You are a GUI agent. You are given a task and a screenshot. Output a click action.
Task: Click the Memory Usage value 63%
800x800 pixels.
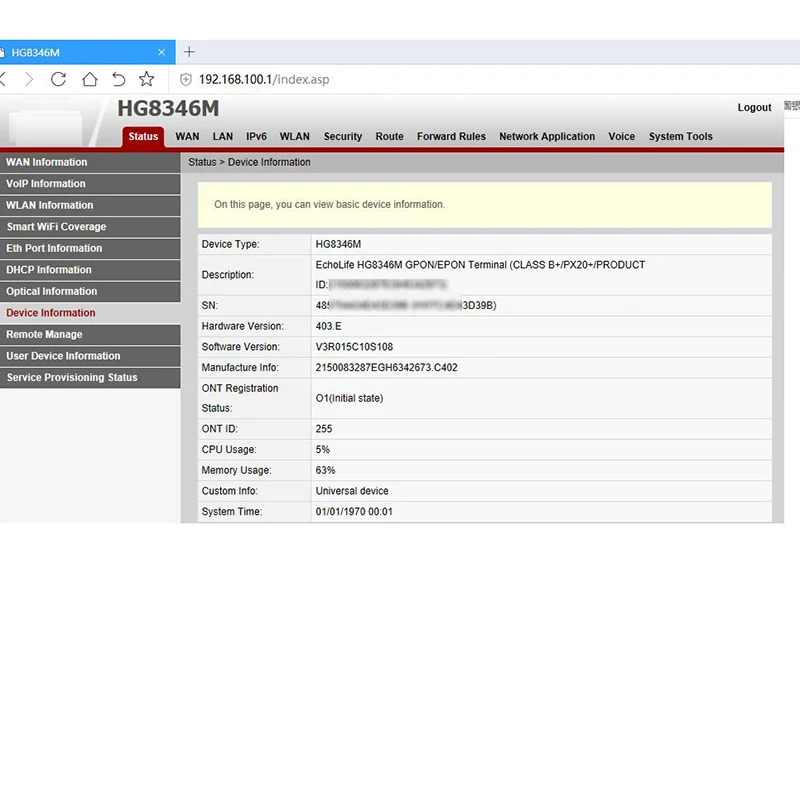pyautogui.click(x=325, y=470)
